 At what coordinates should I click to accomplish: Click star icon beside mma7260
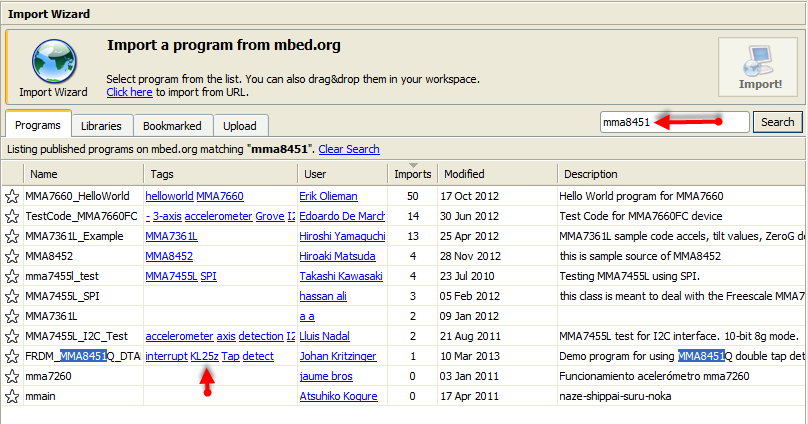[12, 376]
